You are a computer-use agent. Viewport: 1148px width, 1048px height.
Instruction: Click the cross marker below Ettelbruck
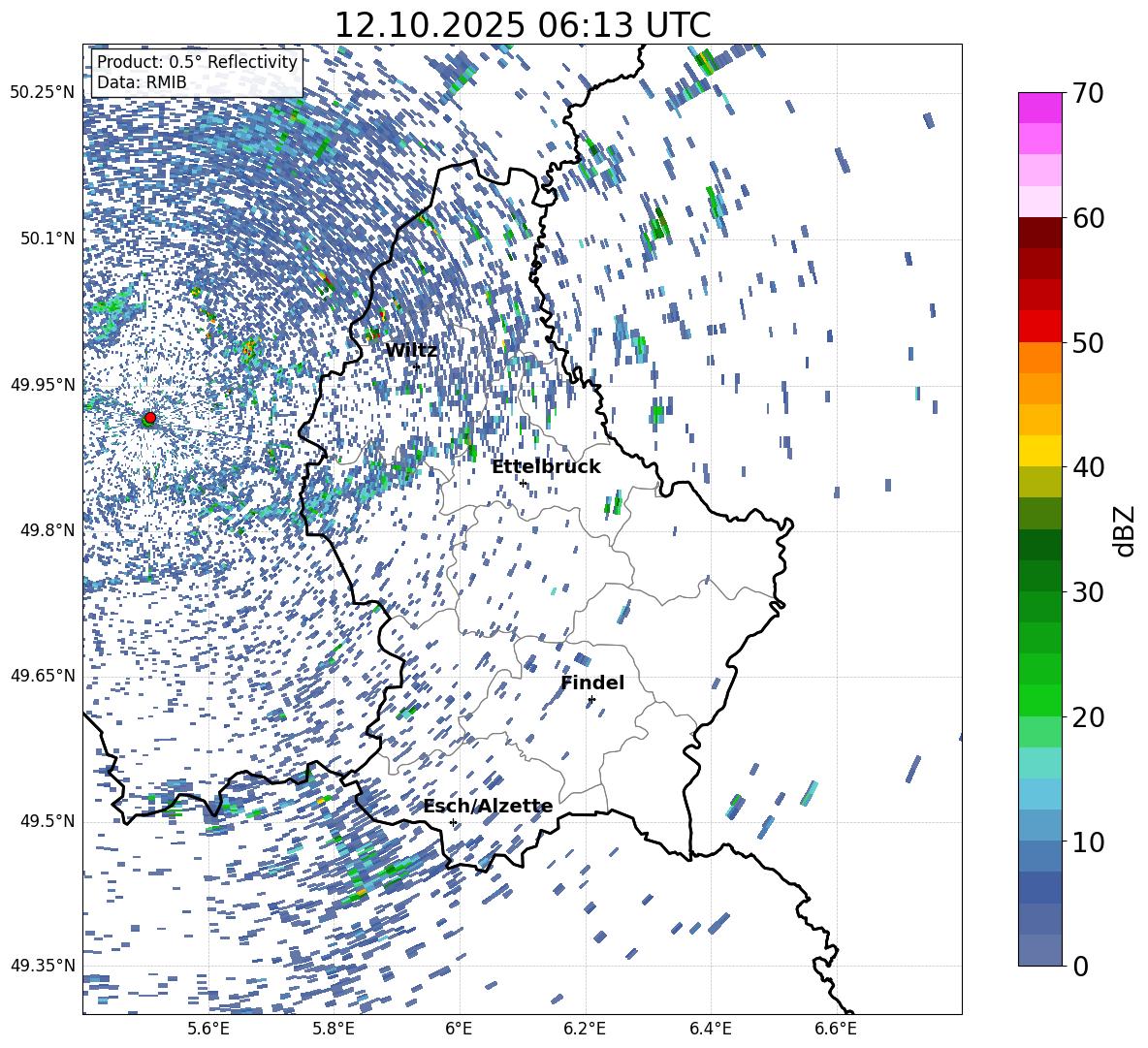pos(523,483)
